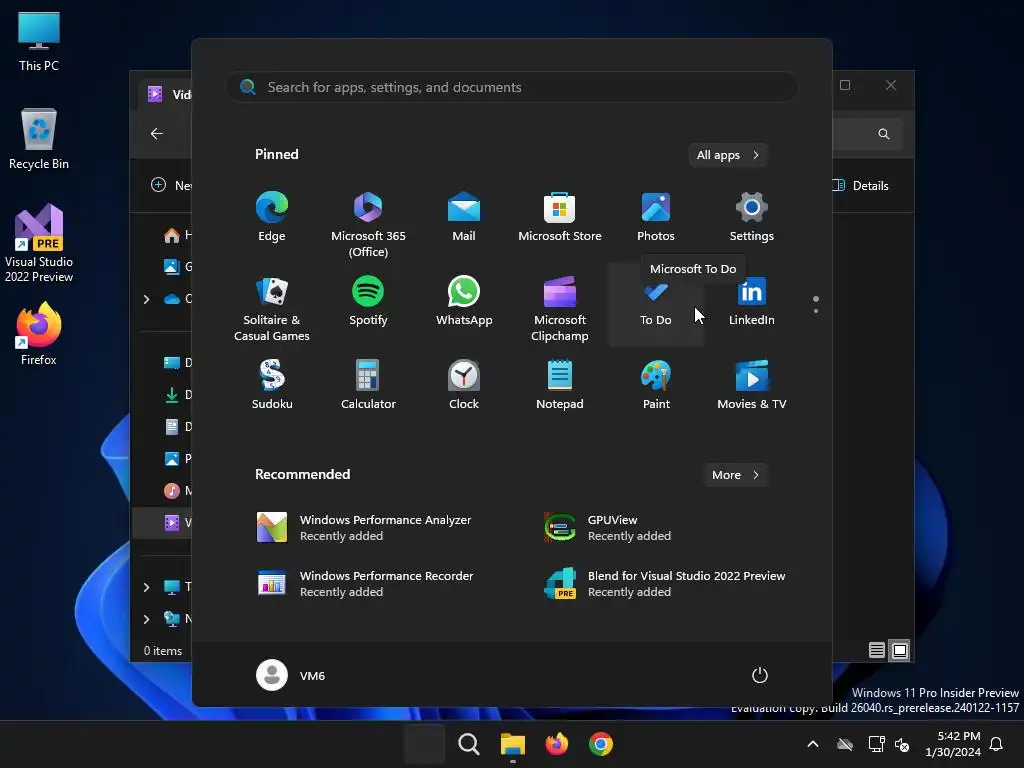The height and width of the screenshot is (768, 1024).
Task: Select Downloads in File Explorer sidebar
Action: 176,394
